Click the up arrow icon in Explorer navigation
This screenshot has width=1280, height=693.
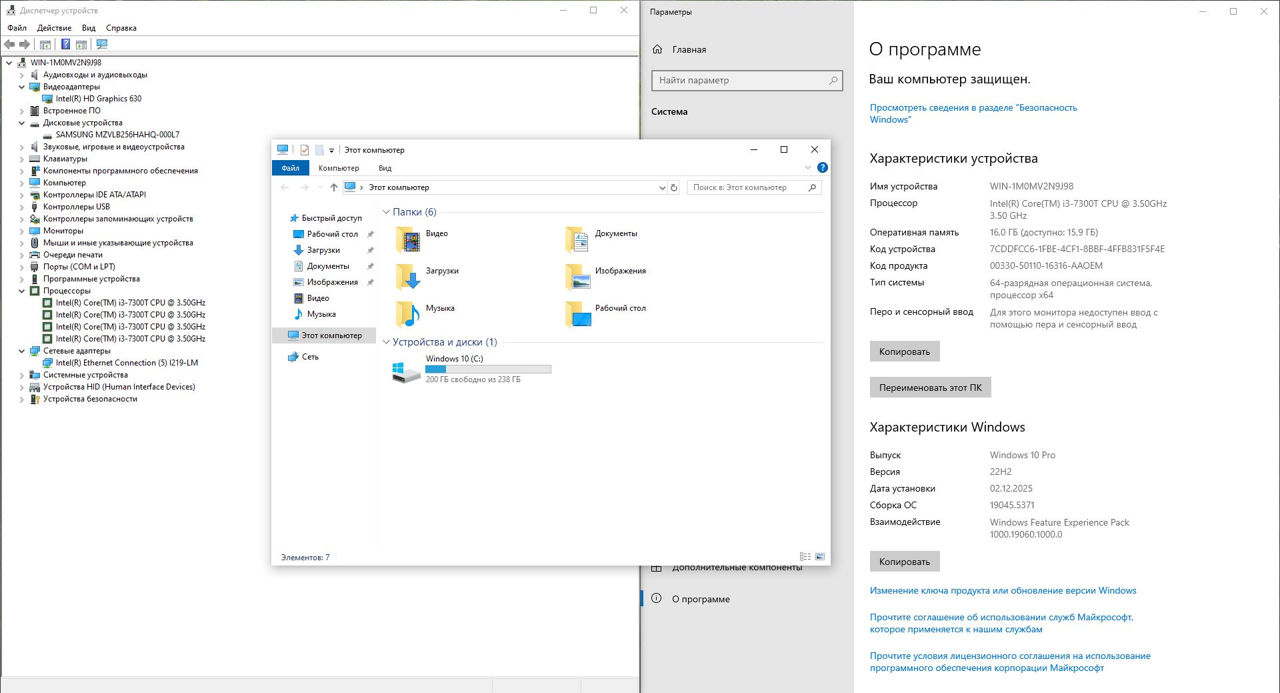click(334, 187)
